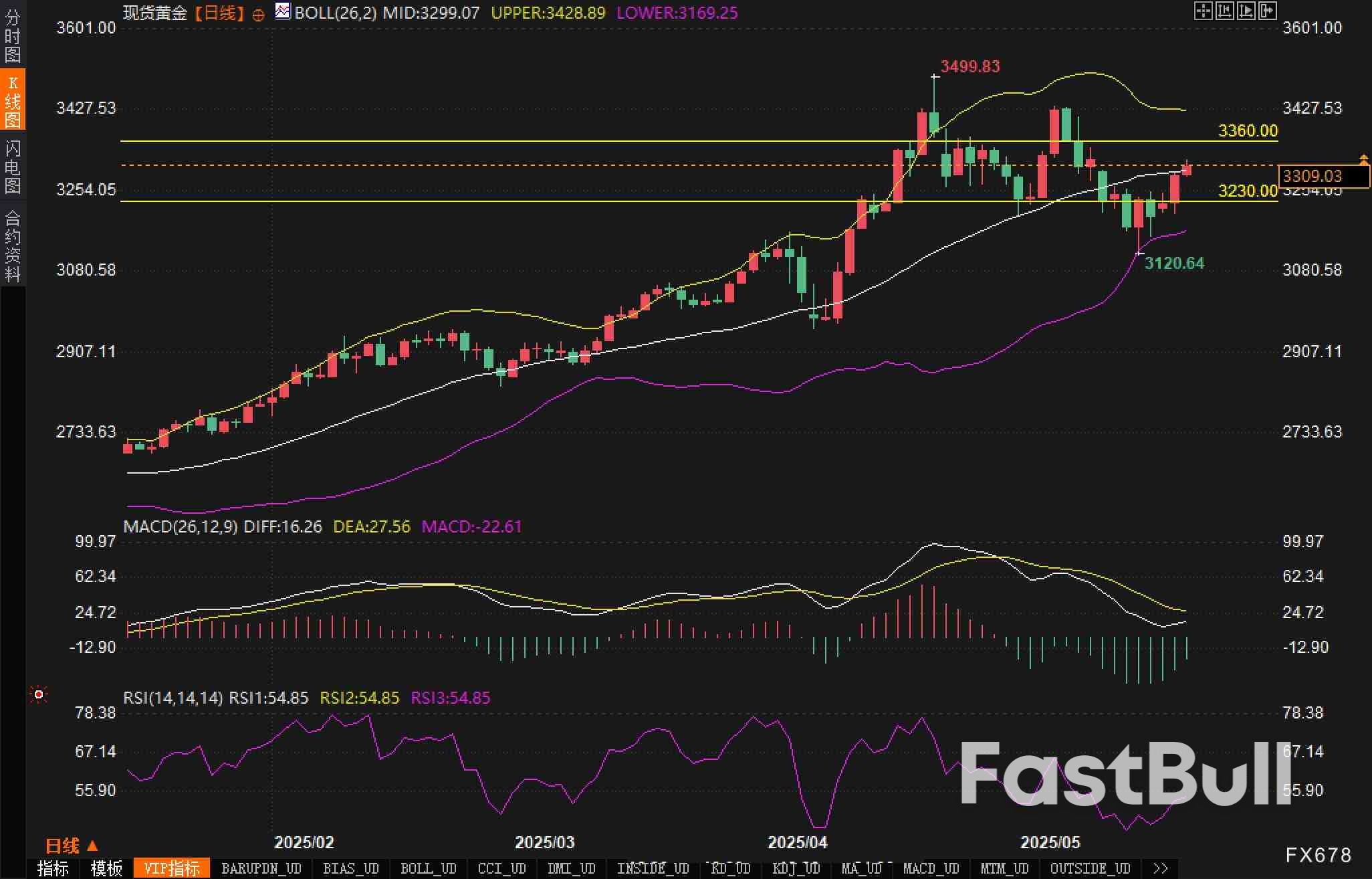Click the 3309.03 current price label
Screen dimensions: 1372x879
(1312, 176)
